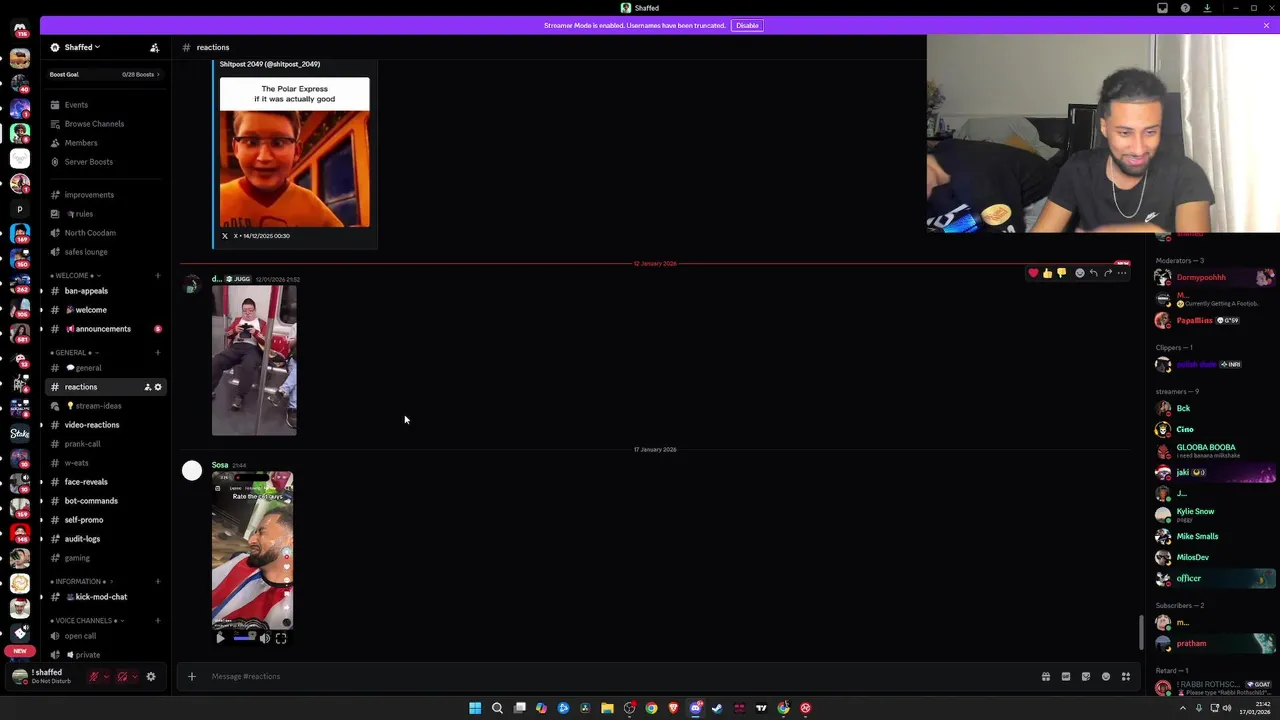Screen dimensions: 1280x720
Task: Switch to the announcements channel
Action: [x=105, y=329]
